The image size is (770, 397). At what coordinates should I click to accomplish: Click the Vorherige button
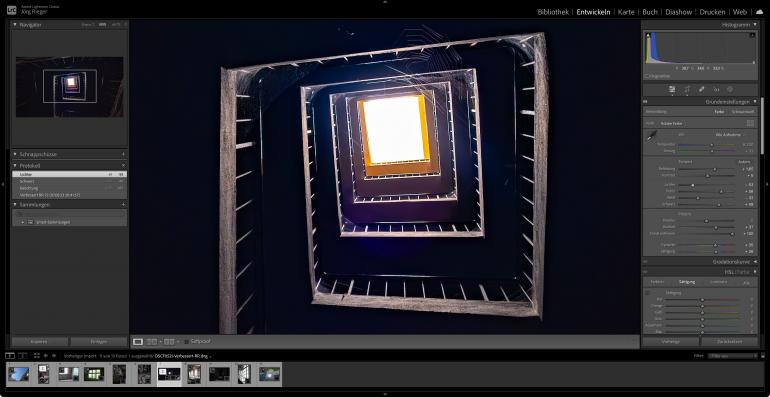coord(670,341)
